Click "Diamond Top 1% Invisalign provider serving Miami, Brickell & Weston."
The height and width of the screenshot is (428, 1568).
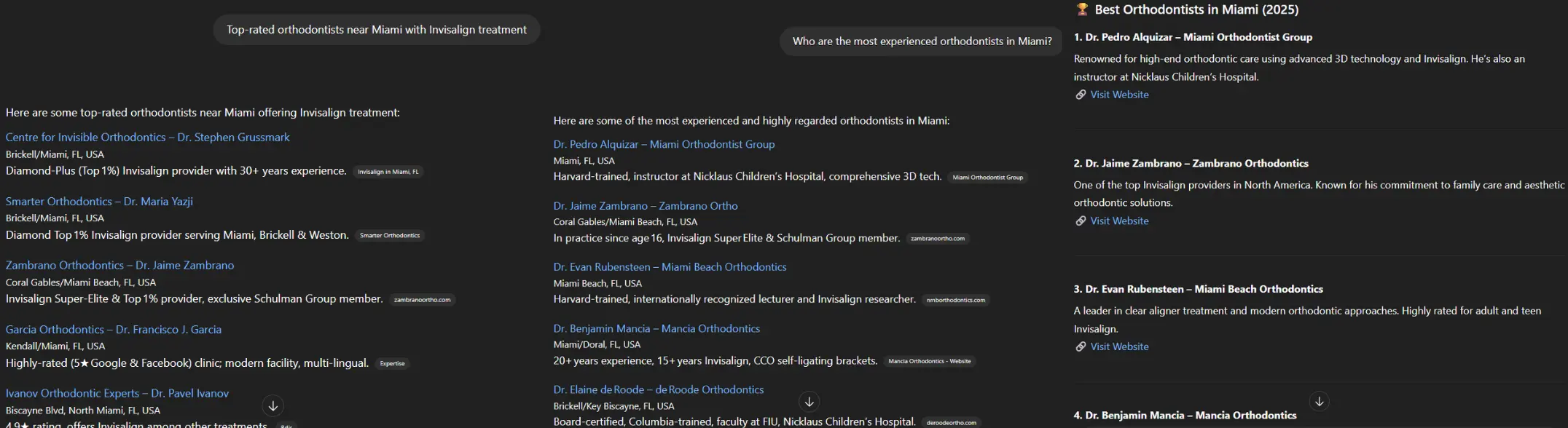[x=177, y=235]
